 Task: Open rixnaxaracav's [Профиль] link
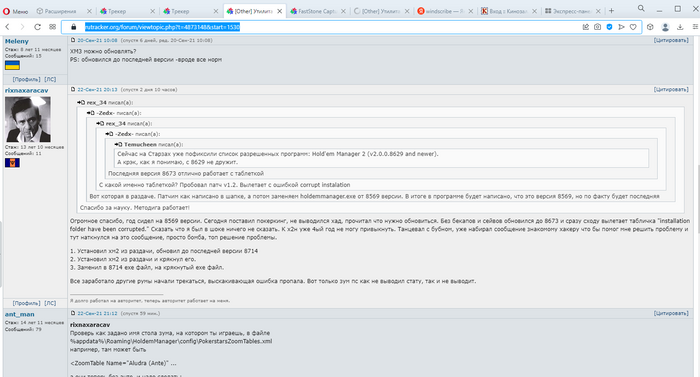pyautogui.click(x=26, y=303)
